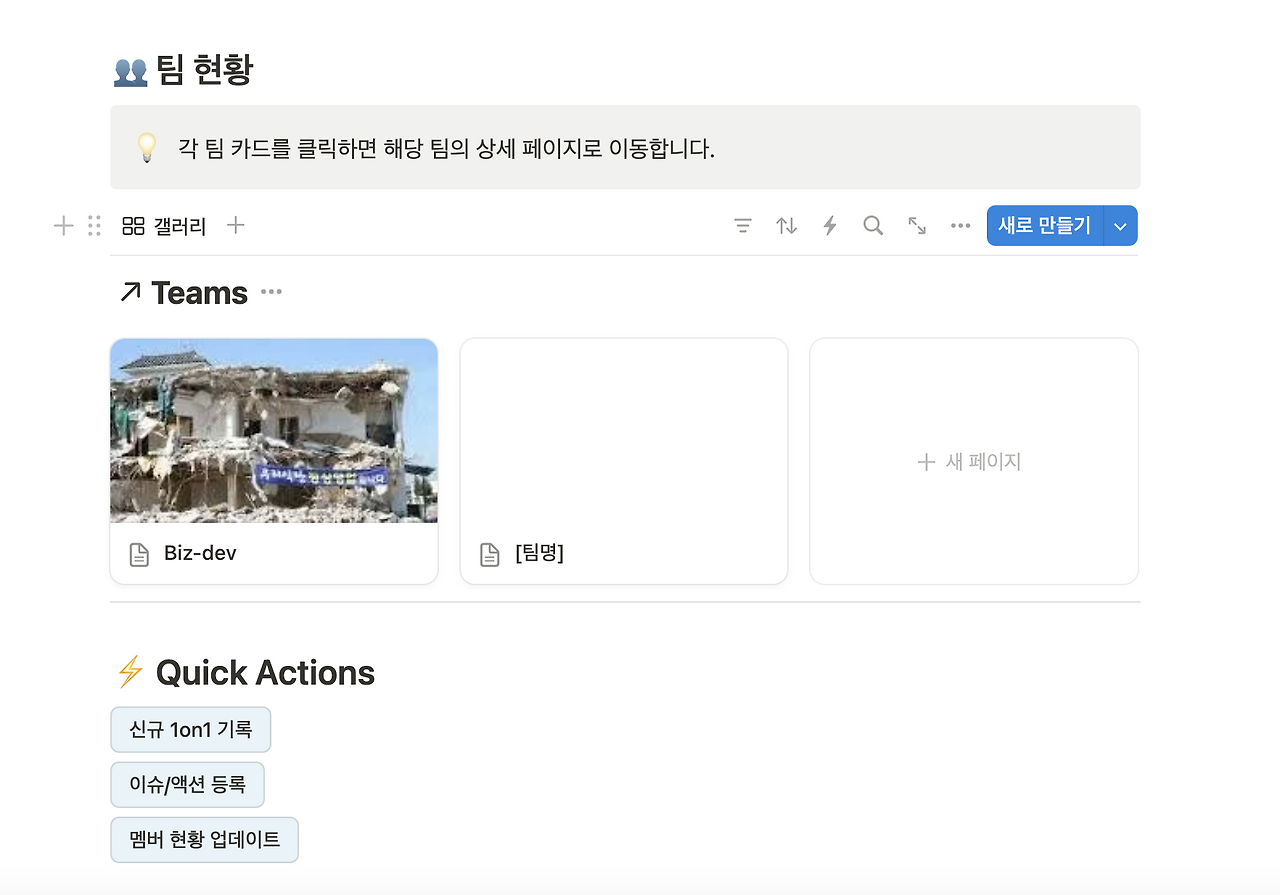Viewport: 1280px width, 895px height.
Task: Open the Teams linked database page
Action: pos(198,292)
